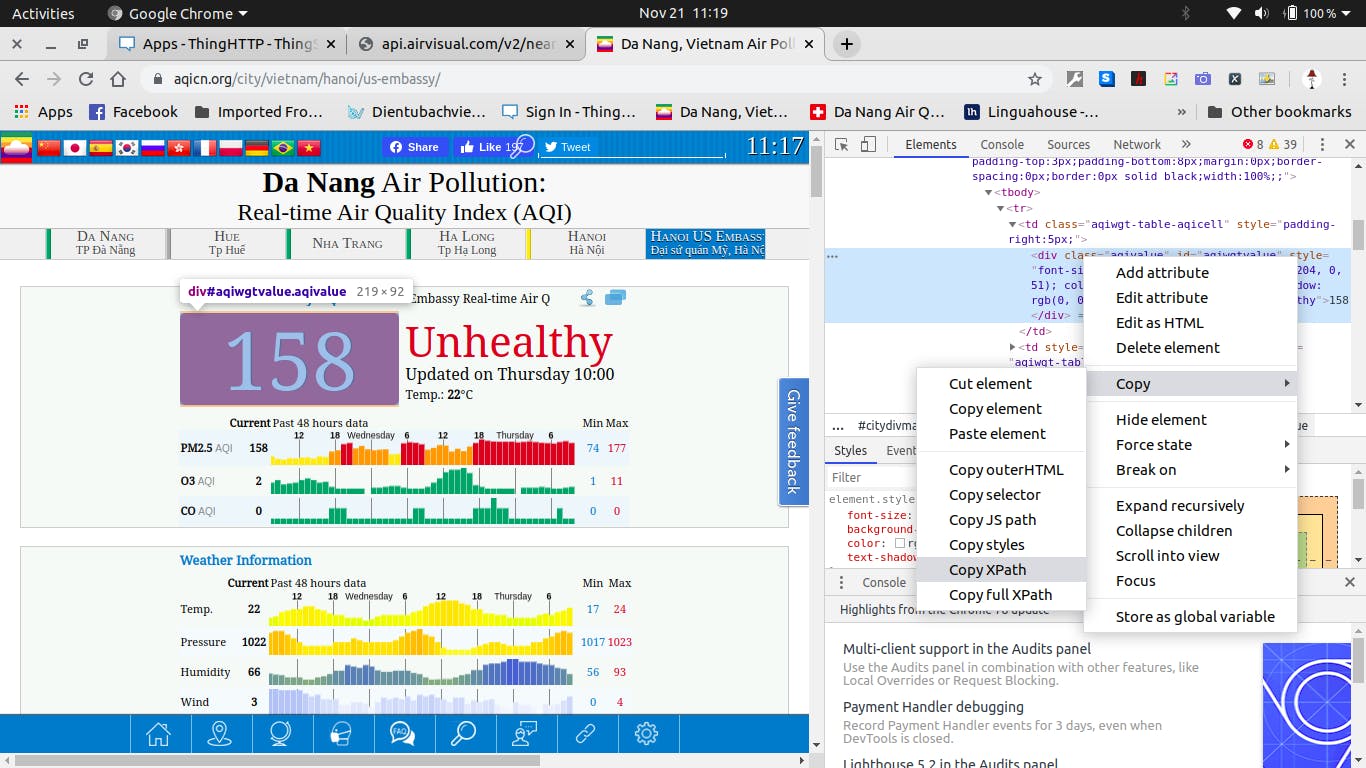Select the Vietnamese flag language
Viewport: 1366px width, 768px height.
[309, 147]
